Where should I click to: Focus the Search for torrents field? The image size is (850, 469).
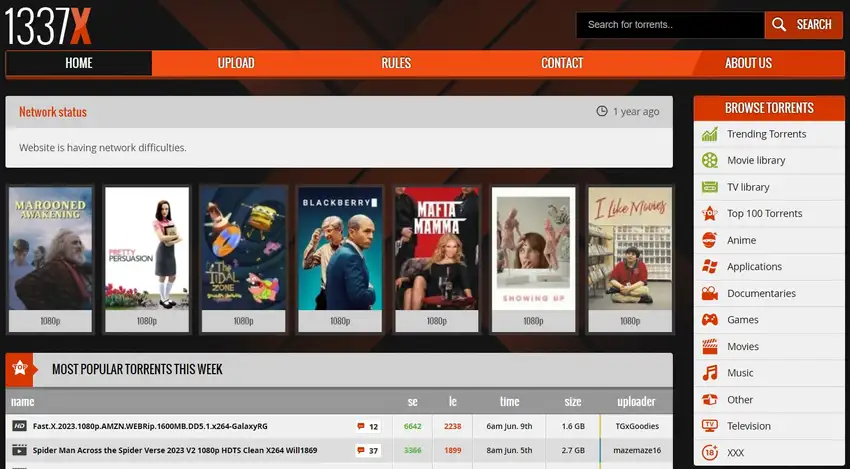click(670, 25)
